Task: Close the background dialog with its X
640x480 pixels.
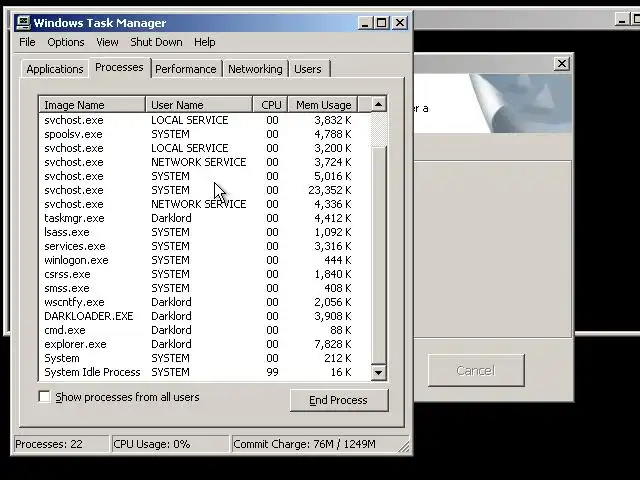Action: [x=562, y=63]
